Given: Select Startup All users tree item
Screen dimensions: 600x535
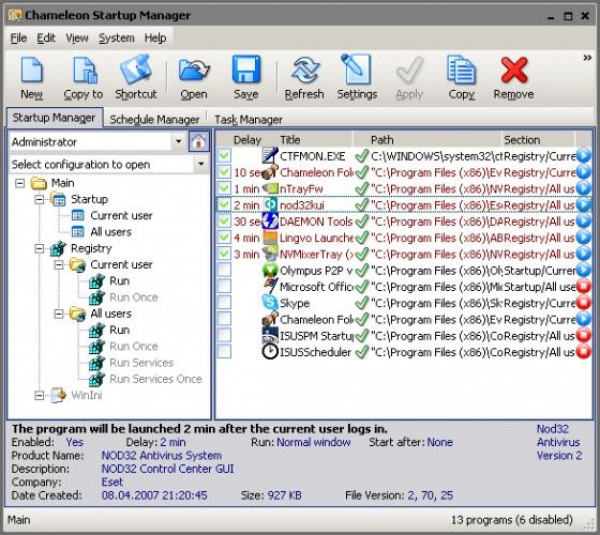Looking at the screenshot, I should (x=111, y=232).
